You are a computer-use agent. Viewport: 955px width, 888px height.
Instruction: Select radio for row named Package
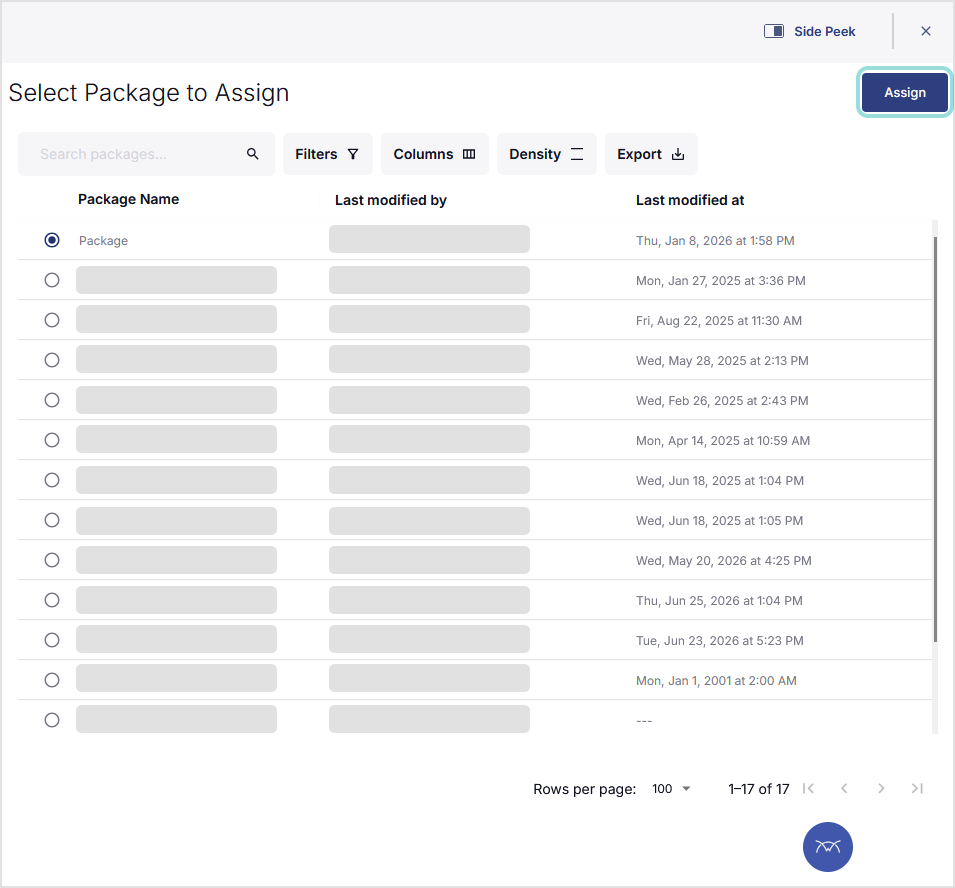point(52,240)
